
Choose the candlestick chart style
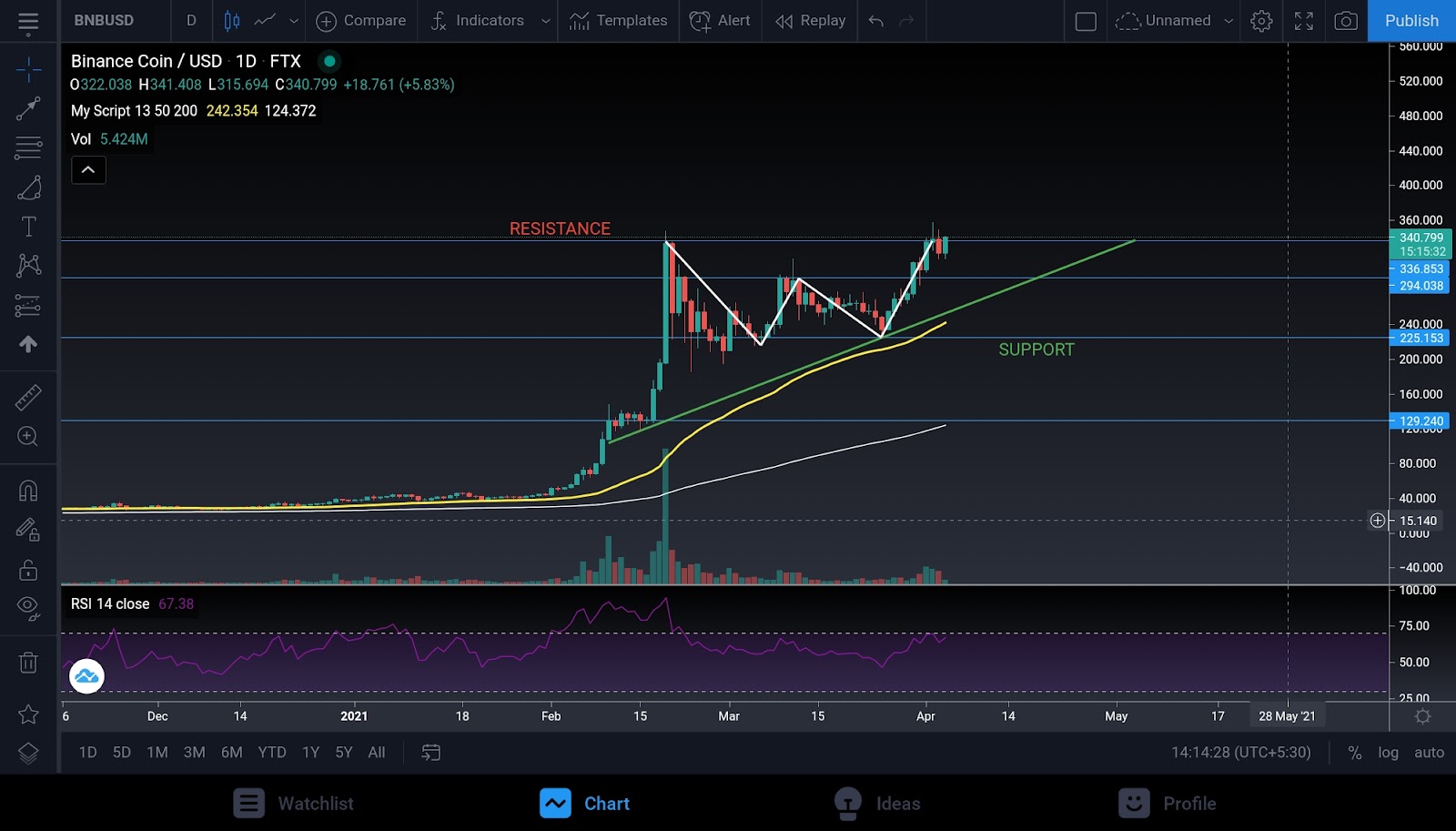pos(232,21)
